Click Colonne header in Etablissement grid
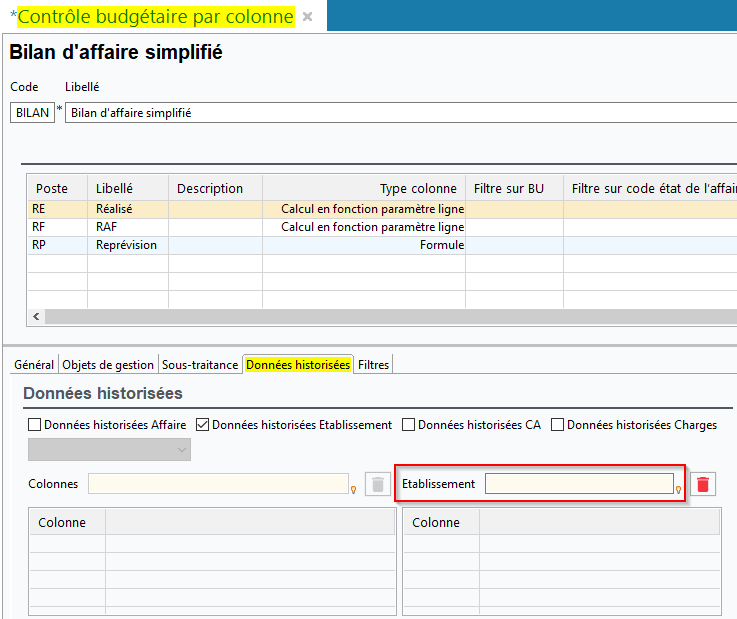This screenshot has height=619, width=737. tap(442, 523)
